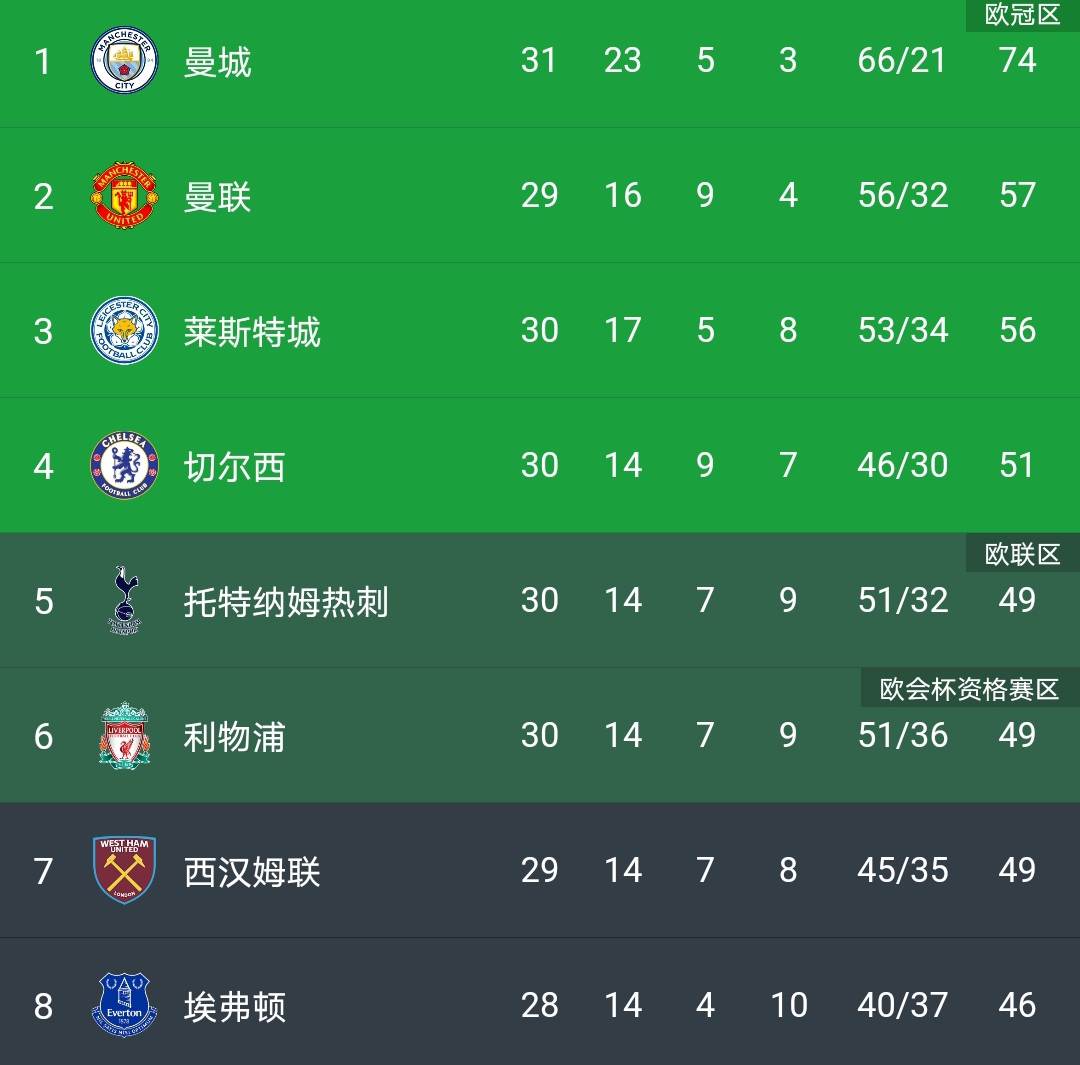Tap the 欧联区 zone label

(1023, 555)
